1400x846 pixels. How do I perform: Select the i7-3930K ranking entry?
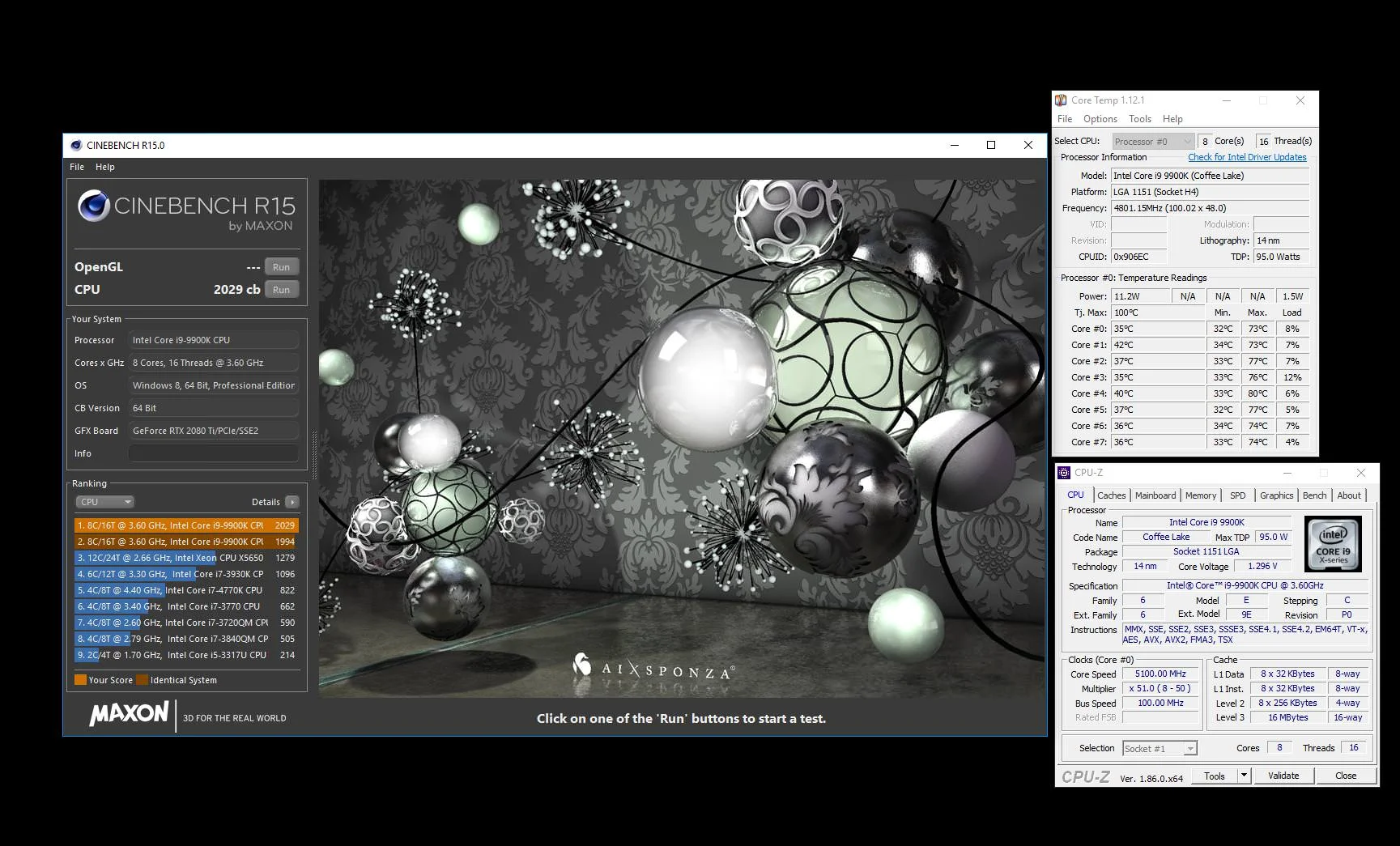click(x=186, y=574)
